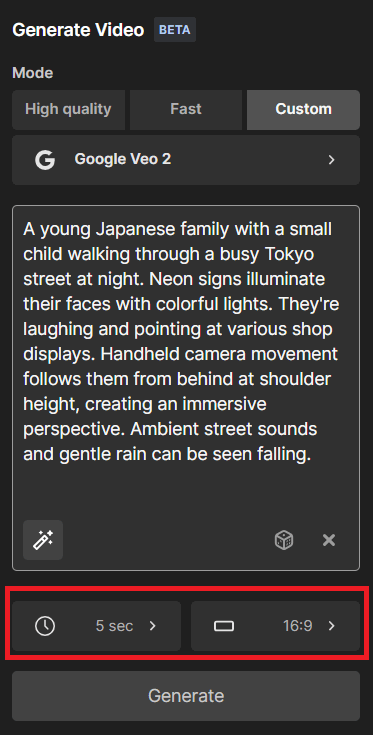
Task: Click the BETA badge beside Generate Video
Action: coord(175,30)
